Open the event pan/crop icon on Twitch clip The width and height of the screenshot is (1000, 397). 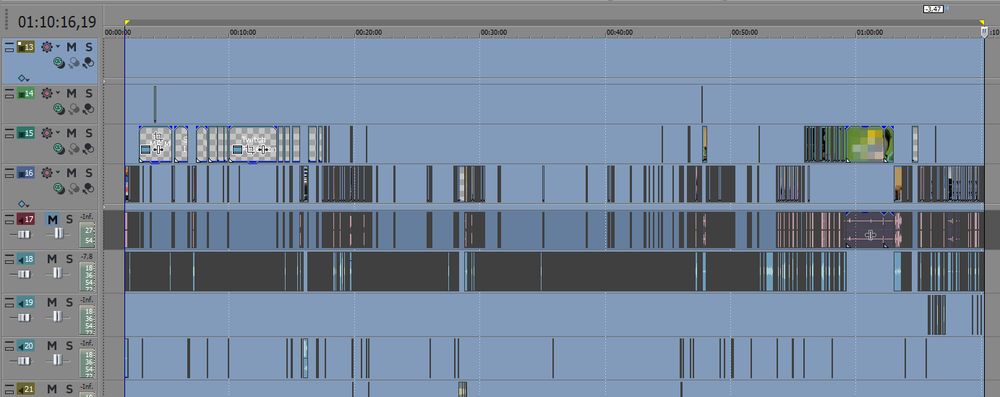coord(250,149)
